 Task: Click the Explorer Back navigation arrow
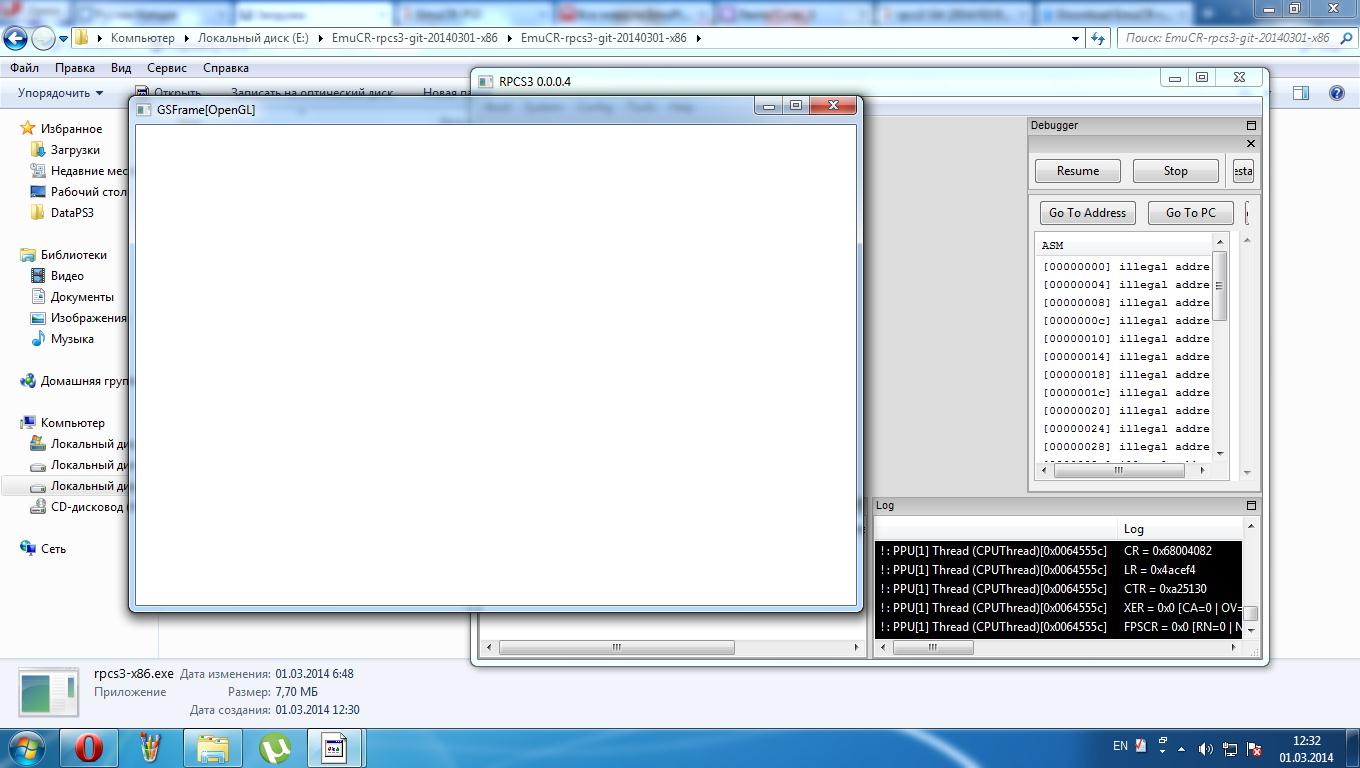[x=16, y=38]
